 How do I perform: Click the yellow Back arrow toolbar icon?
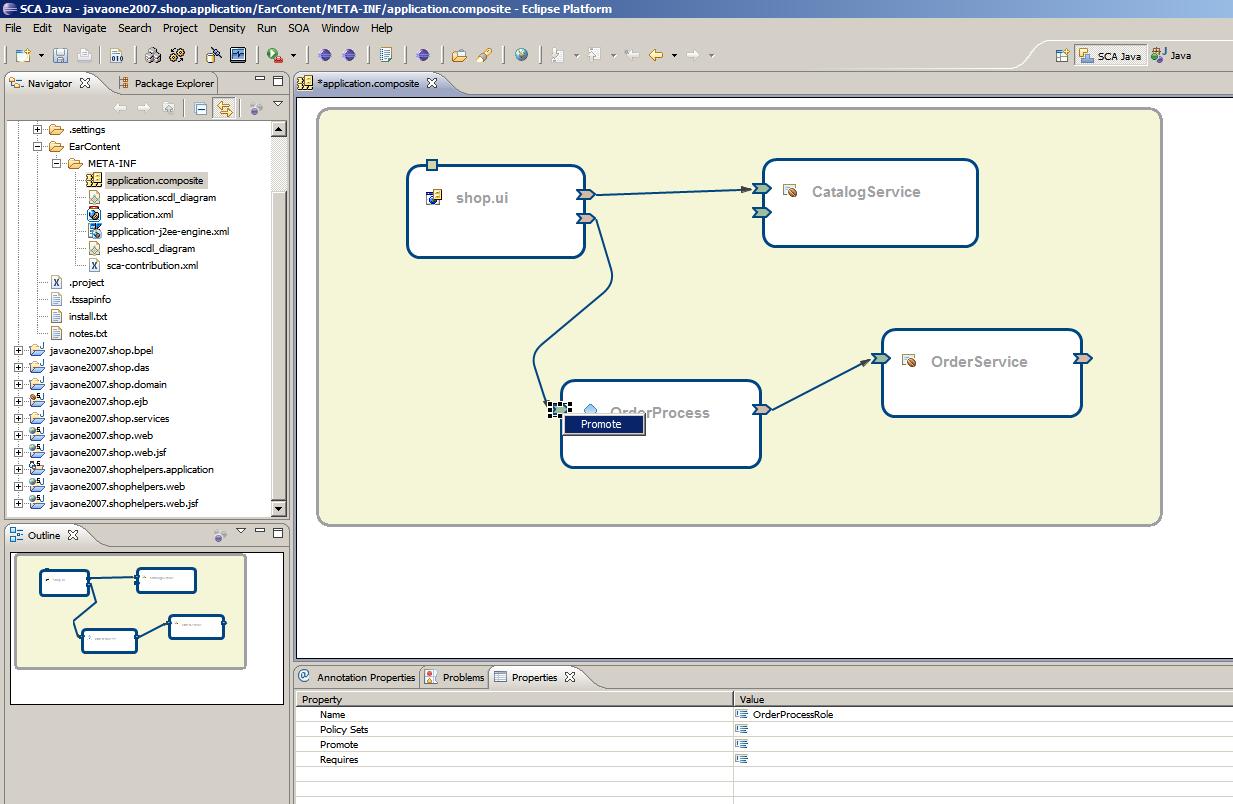pos(656,56)
